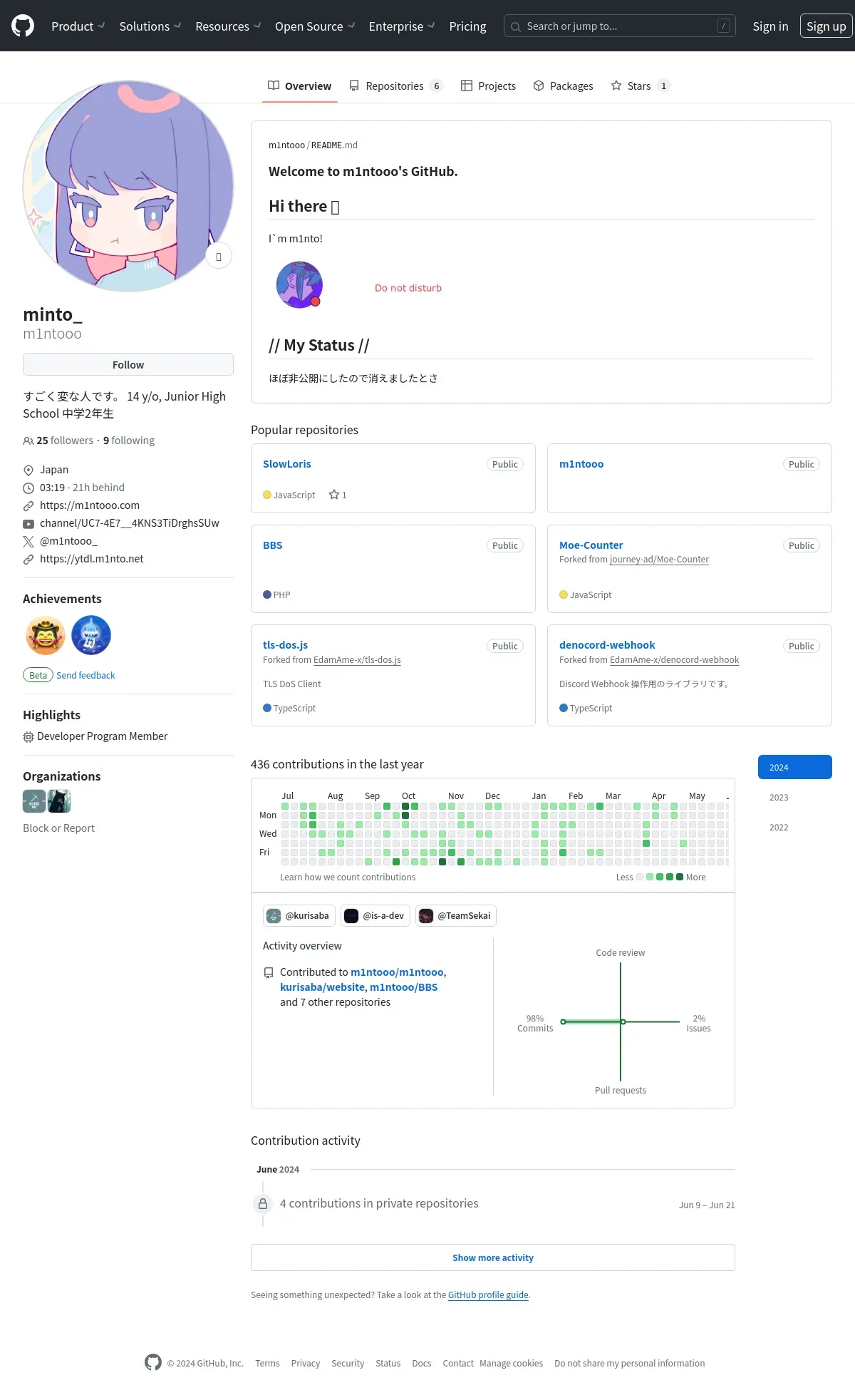Open the Moe-Counter repository
The height and width of the screenshot is (1400, 855).
(x=591, y=545)
